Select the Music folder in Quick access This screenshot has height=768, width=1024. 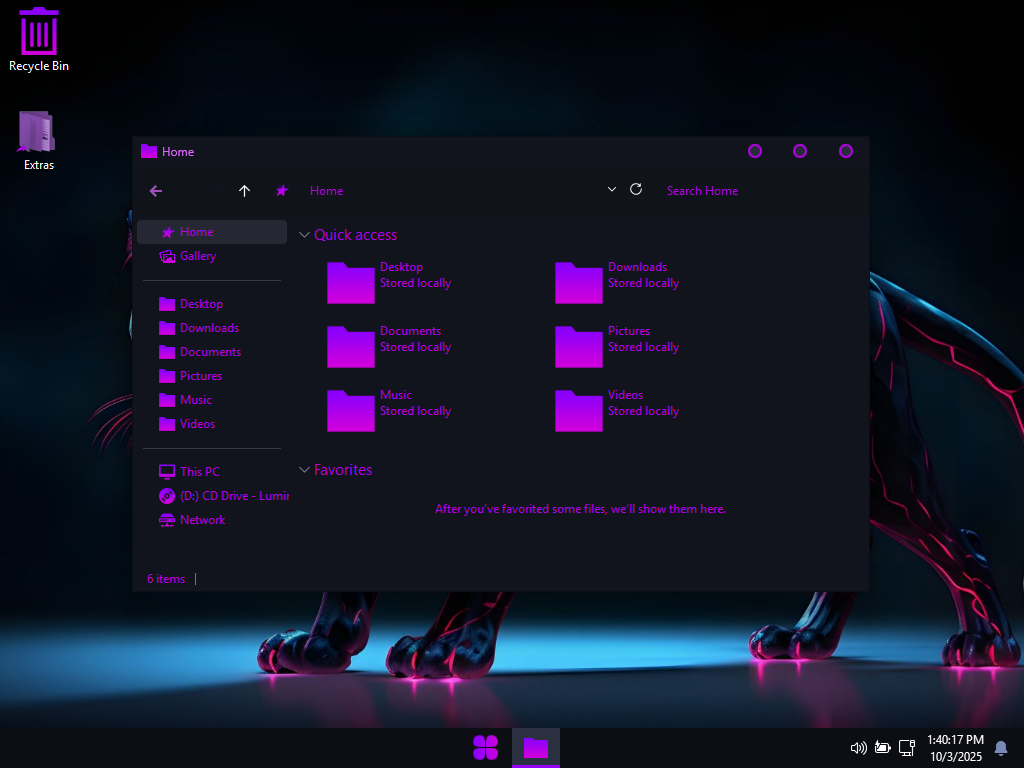pyautogui.click(x=389, y=410)
